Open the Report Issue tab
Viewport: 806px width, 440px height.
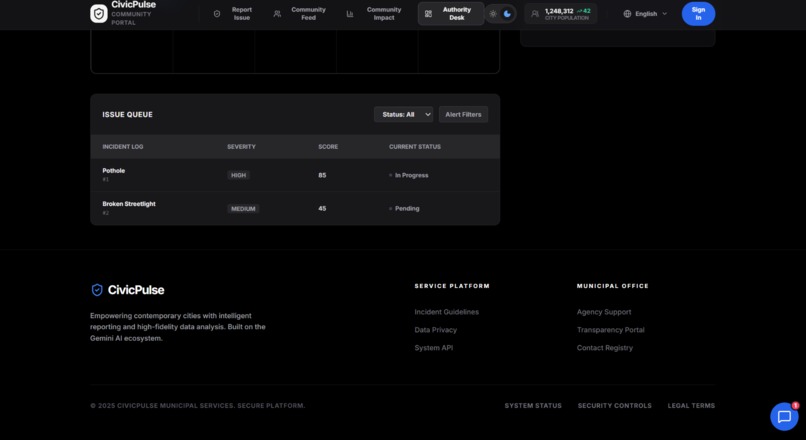233,14
